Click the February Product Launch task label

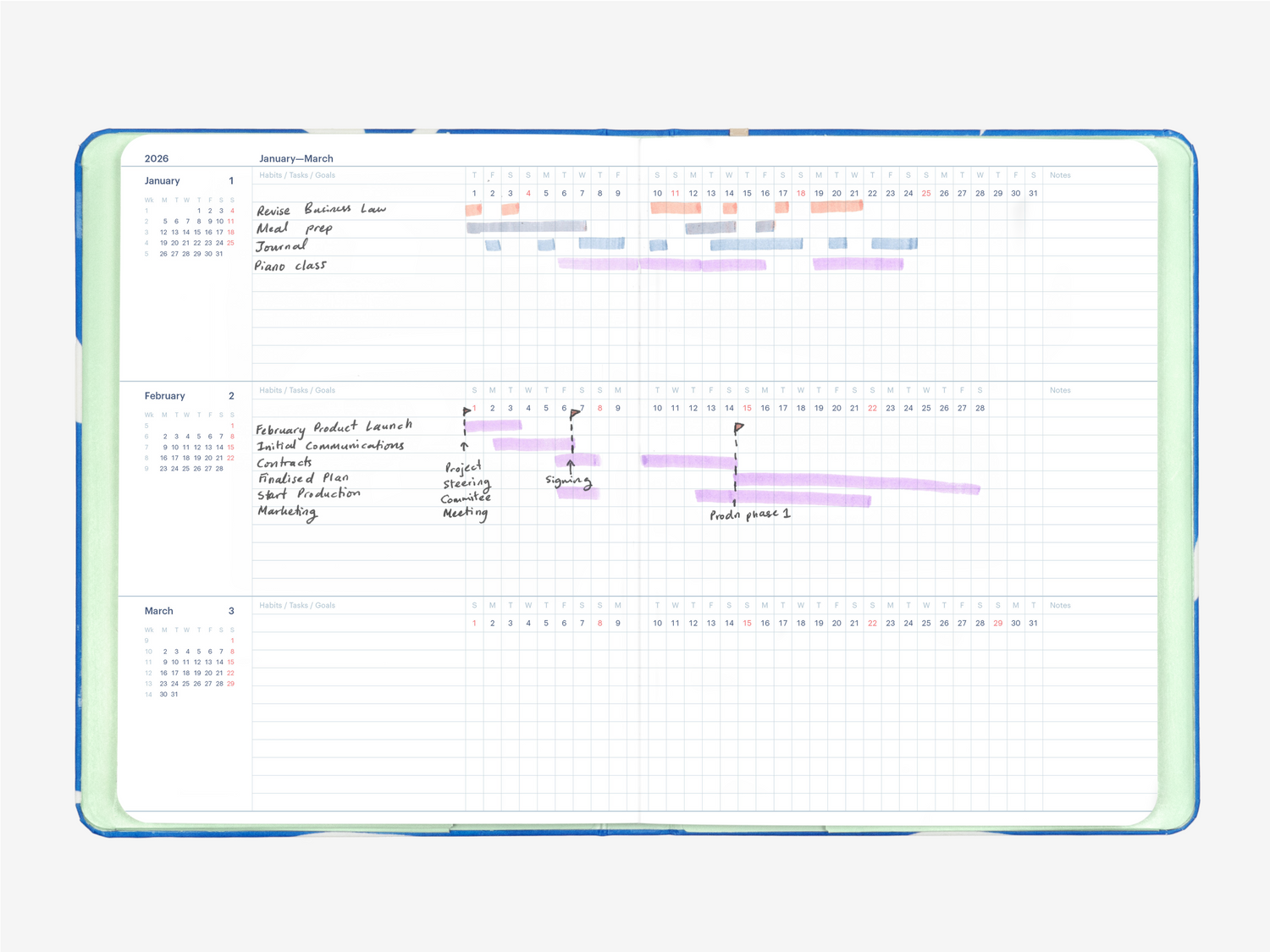point(333,426)
